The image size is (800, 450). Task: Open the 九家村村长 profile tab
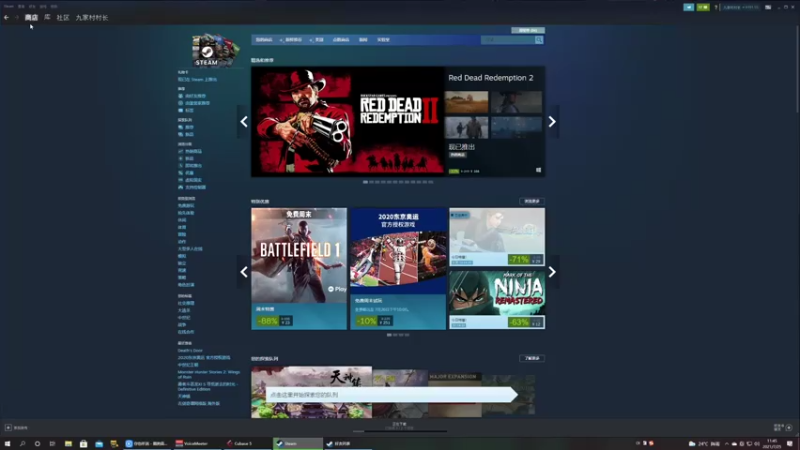point(92,17)
